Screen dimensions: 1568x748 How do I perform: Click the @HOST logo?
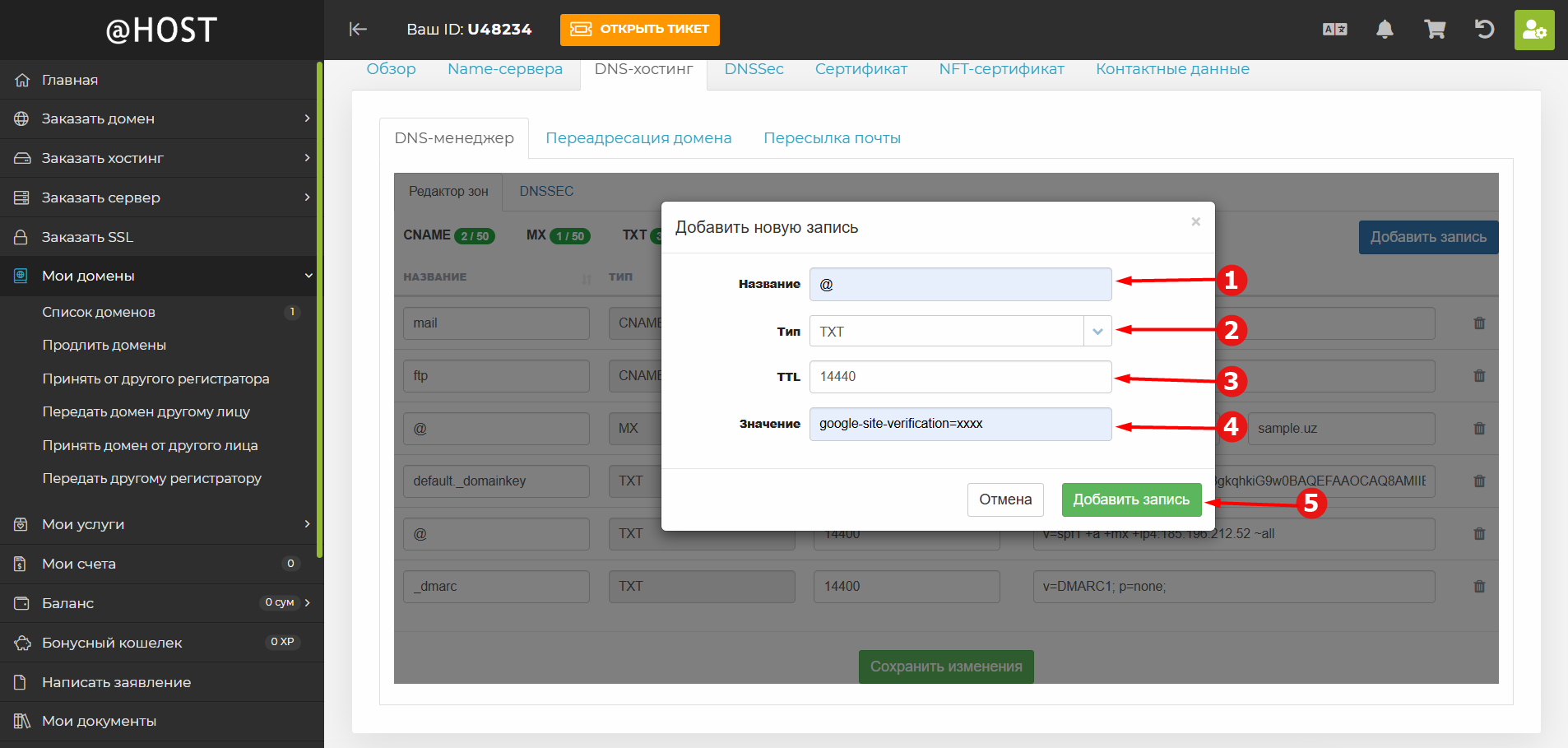(161, 30)
